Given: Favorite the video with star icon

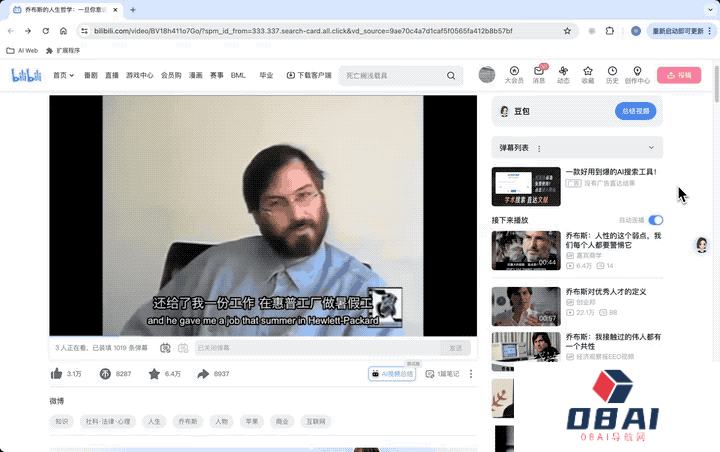Looking at the screenshot, I should click(x=154, y=374).
